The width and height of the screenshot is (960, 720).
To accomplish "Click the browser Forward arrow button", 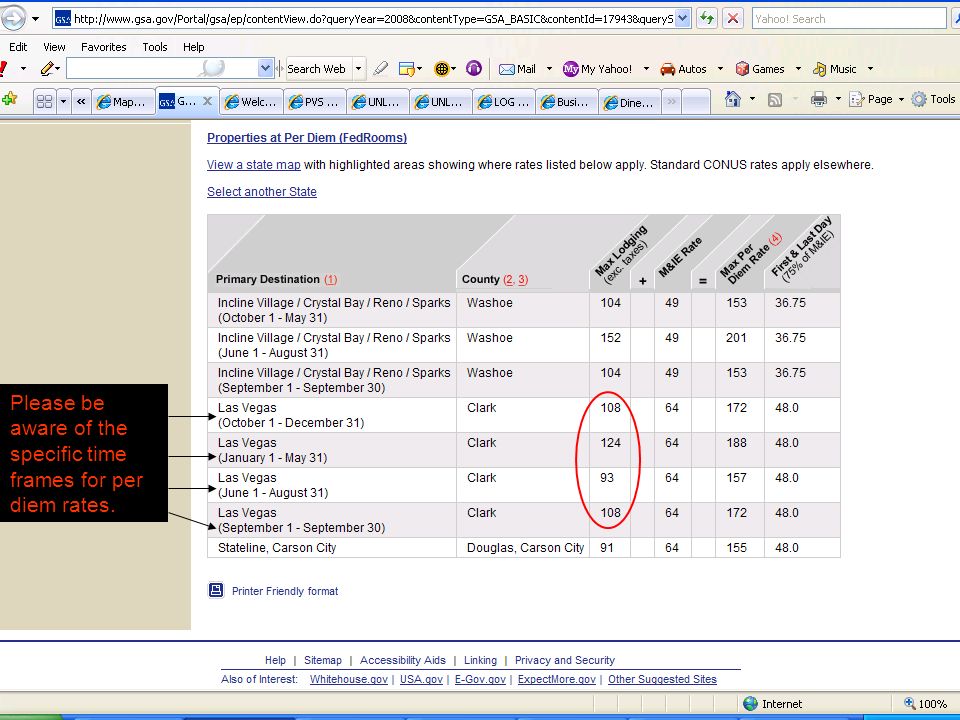I will click(13, 18).
